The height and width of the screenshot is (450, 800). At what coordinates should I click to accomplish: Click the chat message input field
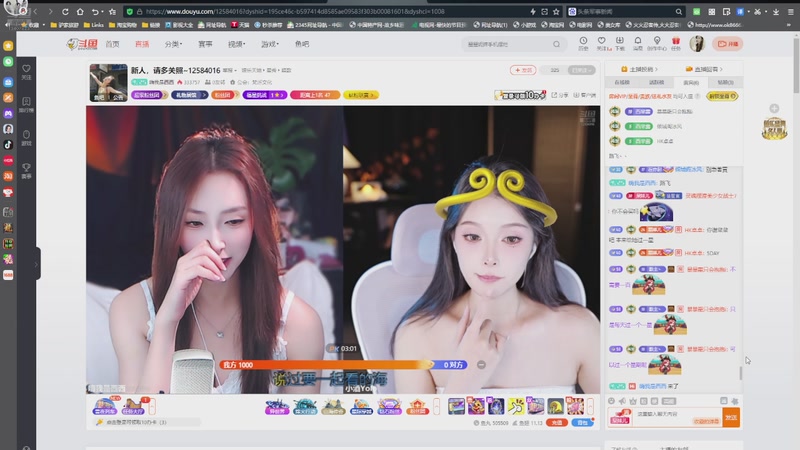[x=678, y=417]
